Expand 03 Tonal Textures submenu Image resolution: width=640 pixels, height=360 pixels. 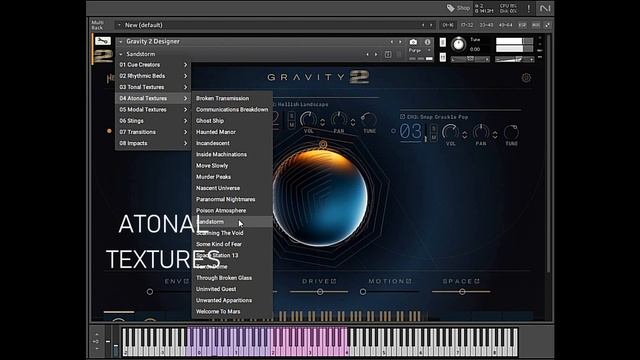[153, 87]
